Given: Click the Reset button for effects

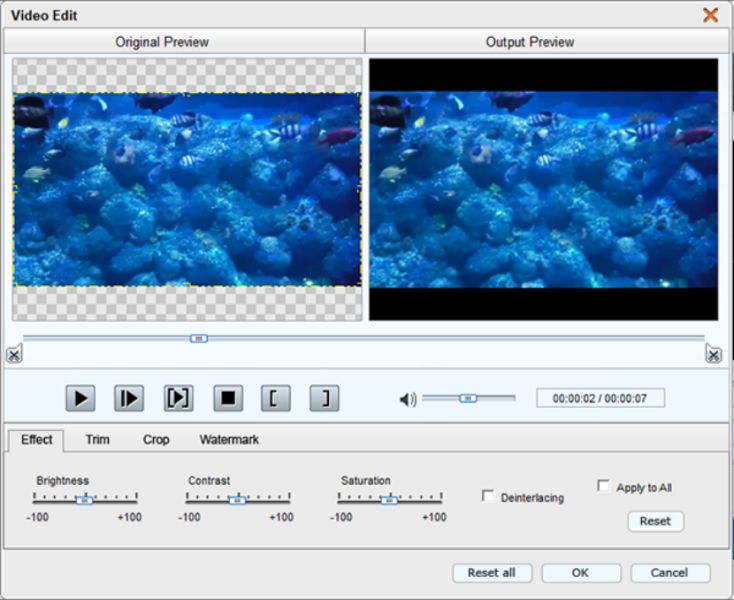Looking at the screenshot, I should pos(655,521).
